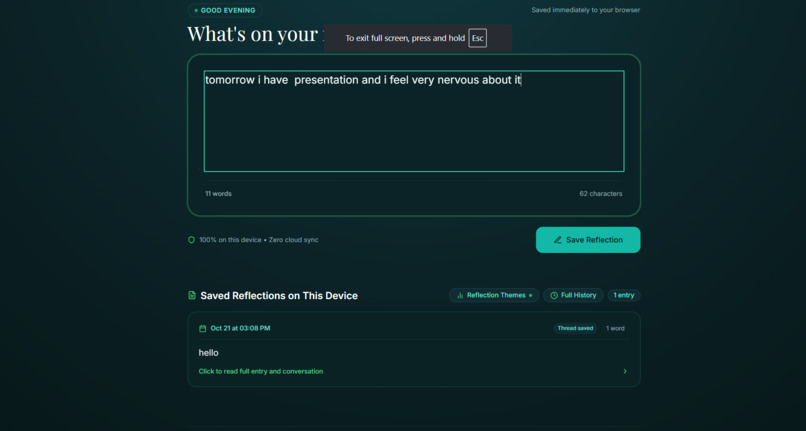Click inside the reflection text area
The width and height of the screenshot is (806, 431).
click(414, 121)
